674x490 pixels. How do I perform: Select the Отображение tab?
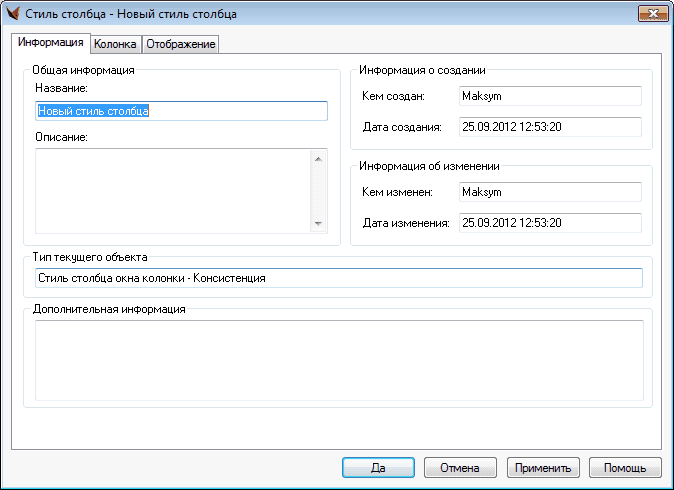coord(181,44)
